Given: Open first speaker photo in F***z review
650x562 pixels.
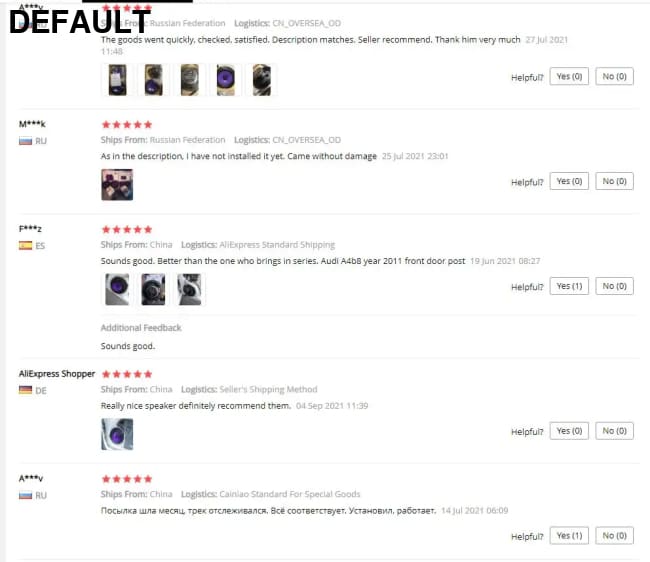Looking at the screenshot, I should 117,289.
